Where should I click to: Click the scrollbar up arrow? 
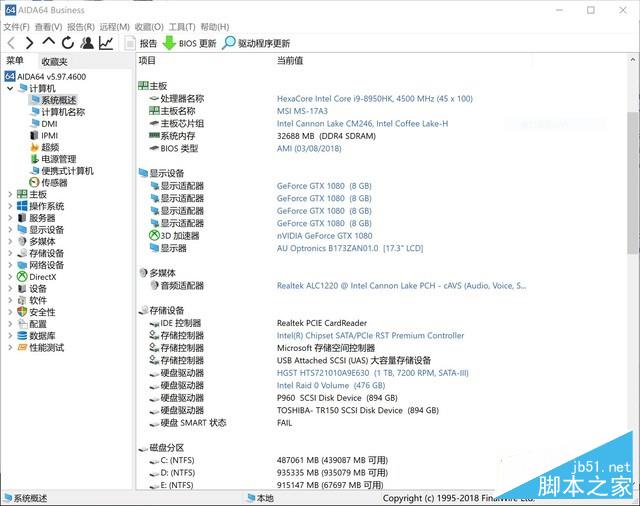(633, 60)
